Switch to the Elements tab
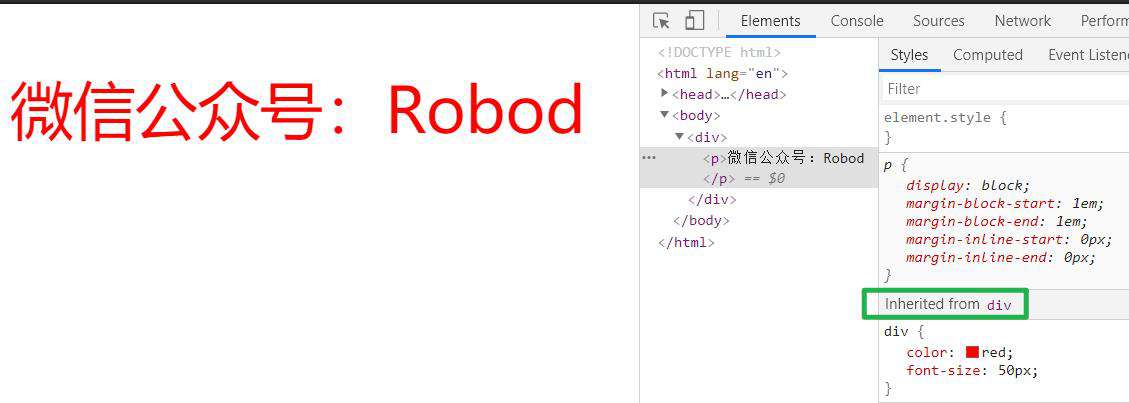 pos(770,21)
